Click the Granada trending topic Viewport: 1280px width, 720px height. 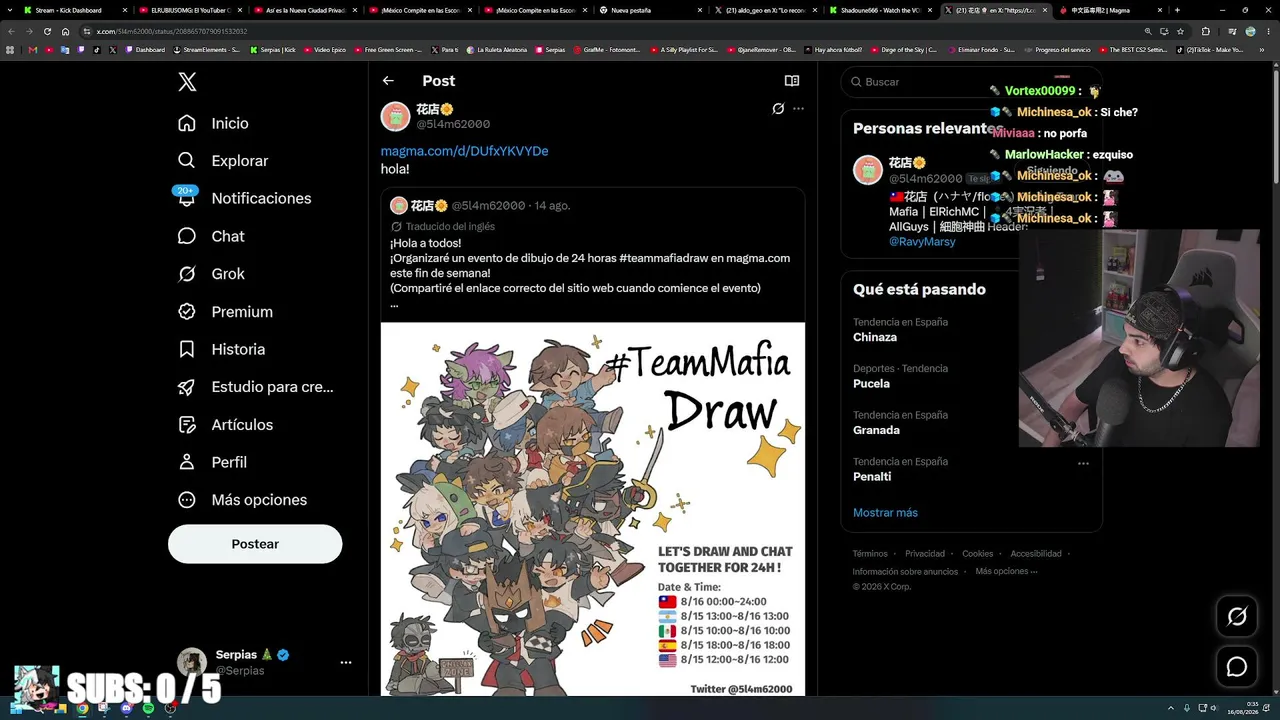click(x=876, y=430)
